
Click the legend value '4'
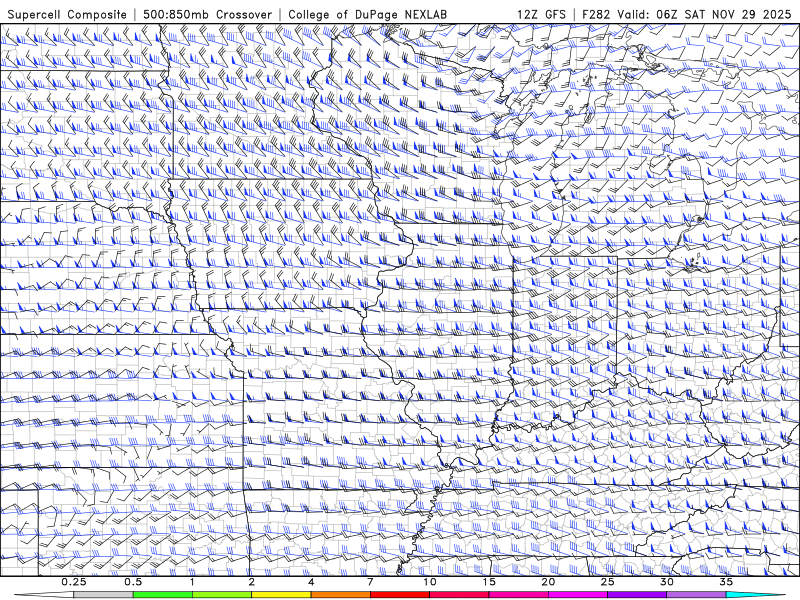(x=311, y=582)
